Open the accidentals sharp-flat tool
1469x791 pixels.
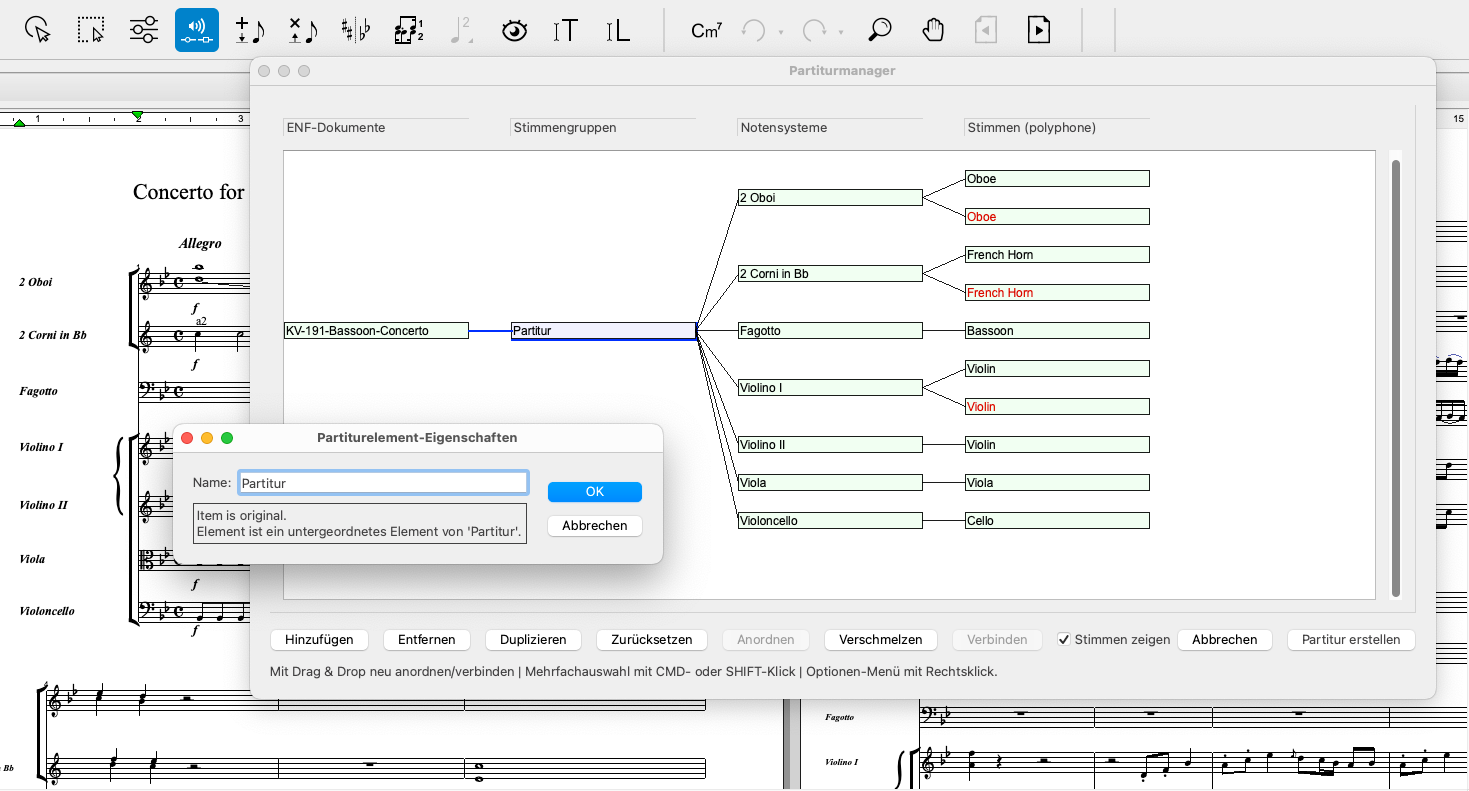[355, 30]
